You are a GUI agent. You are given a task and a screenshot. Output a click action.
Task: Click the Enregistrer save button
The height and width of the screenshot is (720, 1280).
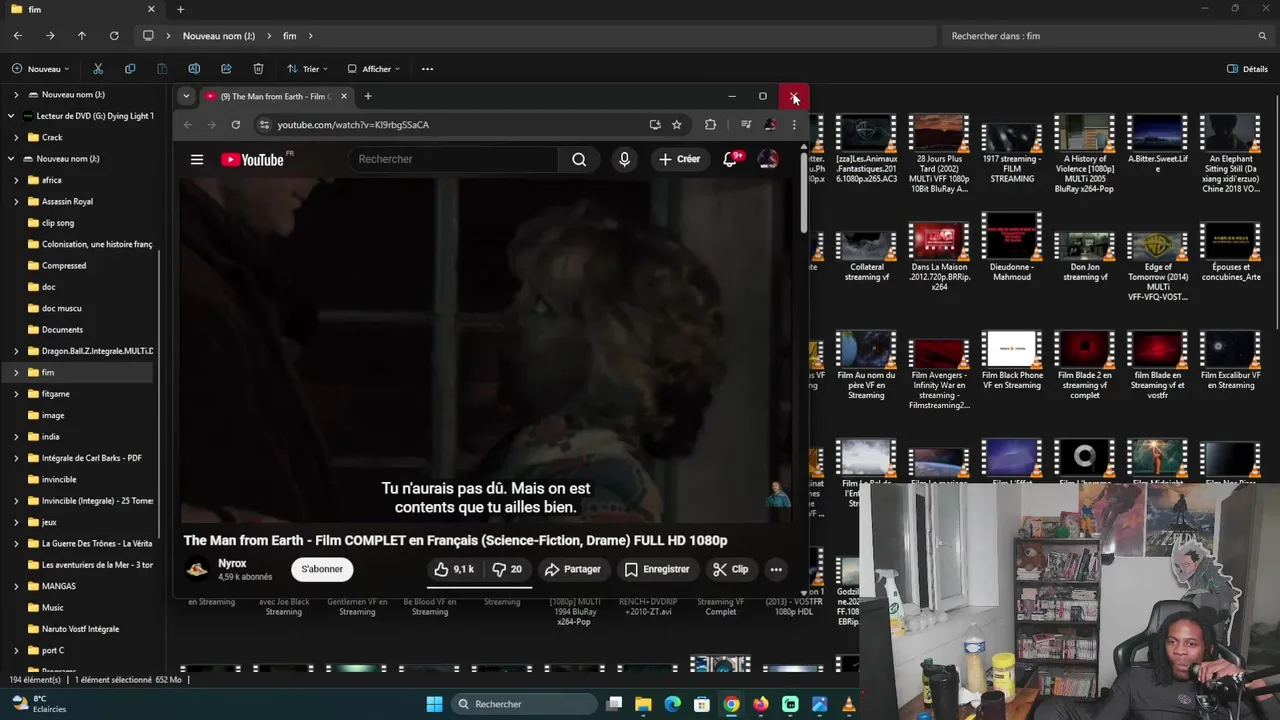[658, 569]
